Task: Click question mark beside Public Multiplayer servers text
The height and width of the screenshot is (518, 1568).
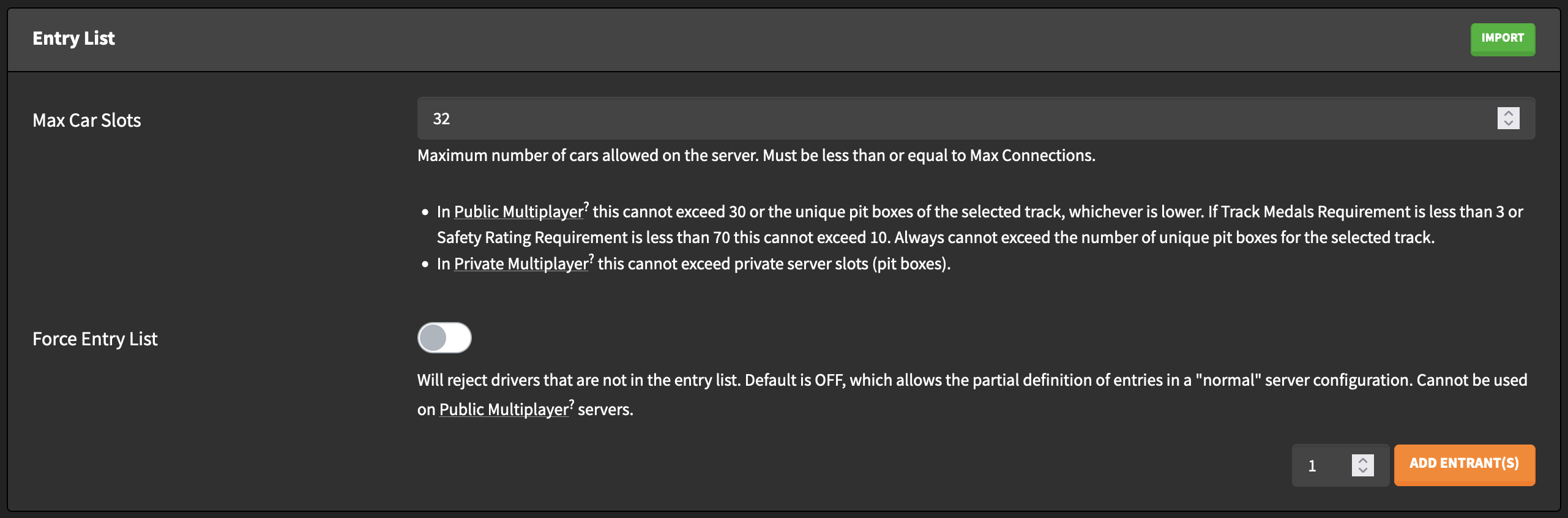Action: (572, 404)
